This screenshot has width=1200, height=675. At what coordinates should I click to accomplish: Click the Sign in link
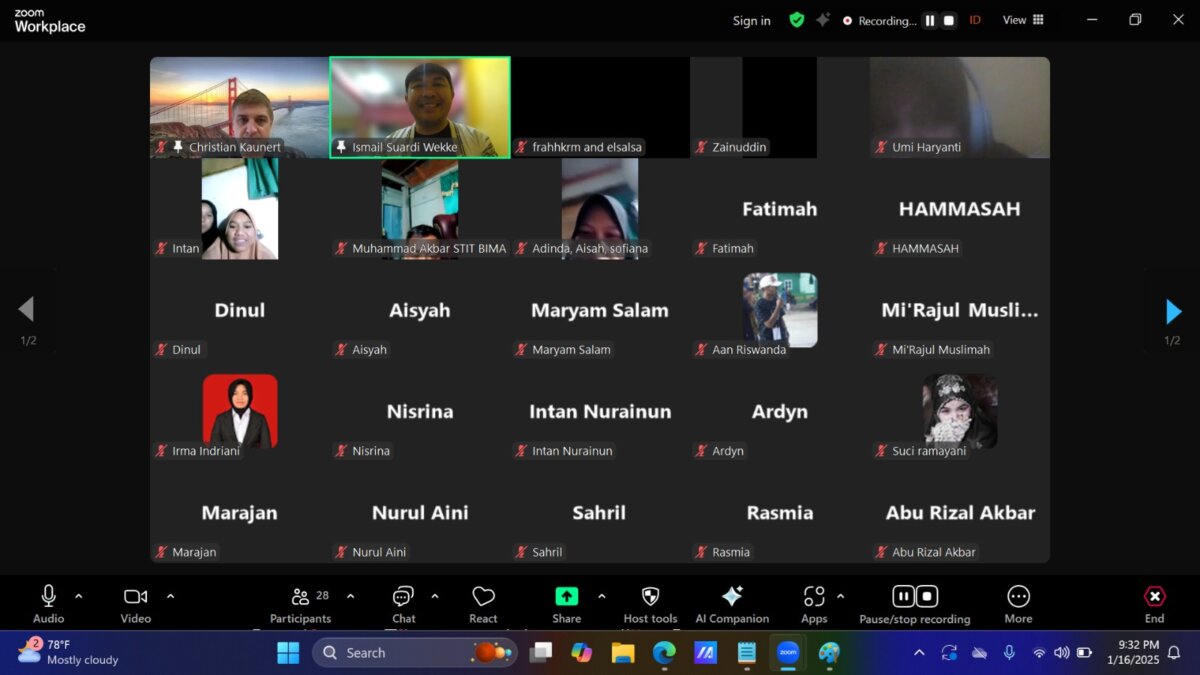point(751,20)
